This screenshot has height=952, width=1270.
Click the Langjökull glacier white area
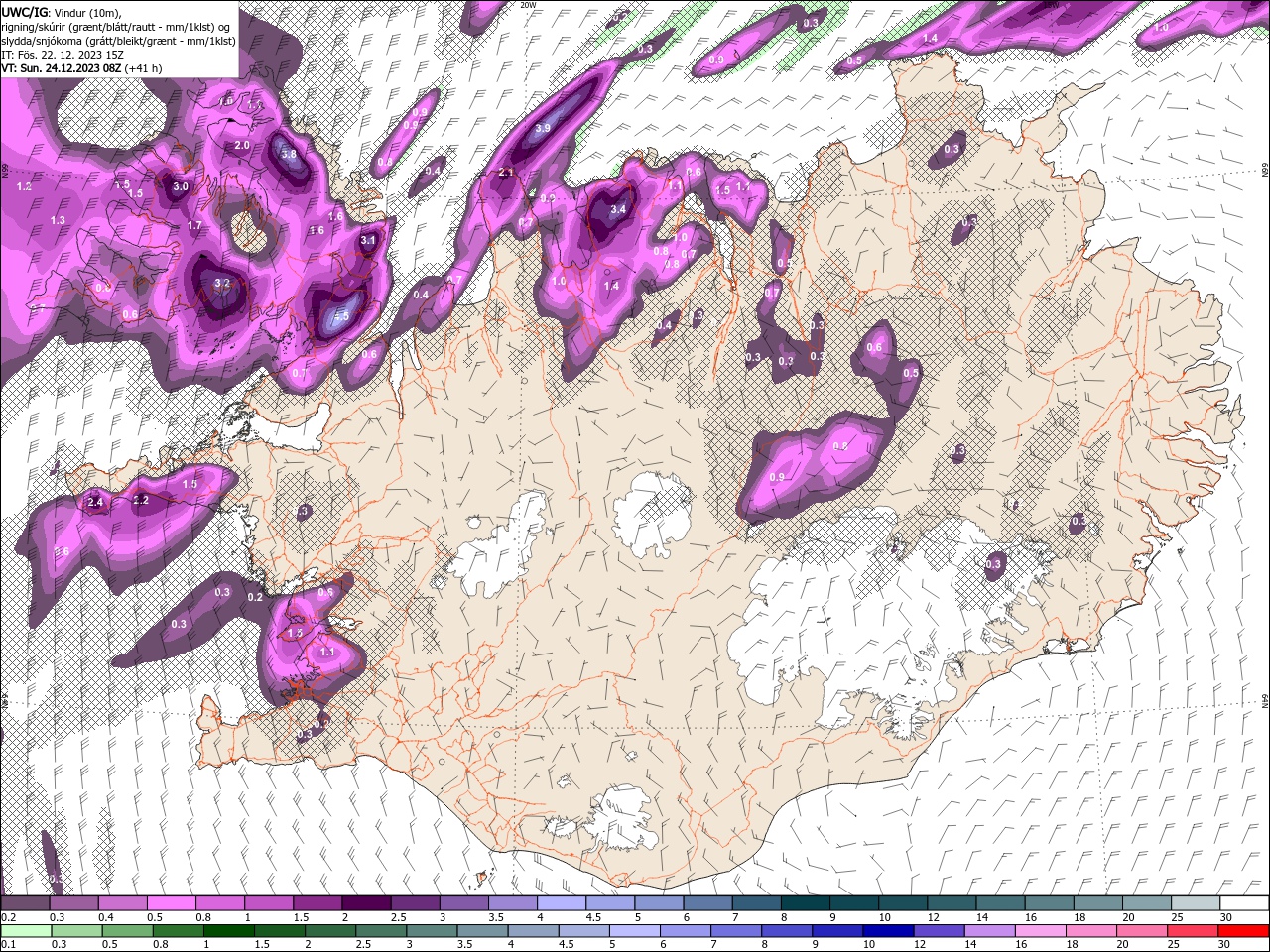(501, 545)
